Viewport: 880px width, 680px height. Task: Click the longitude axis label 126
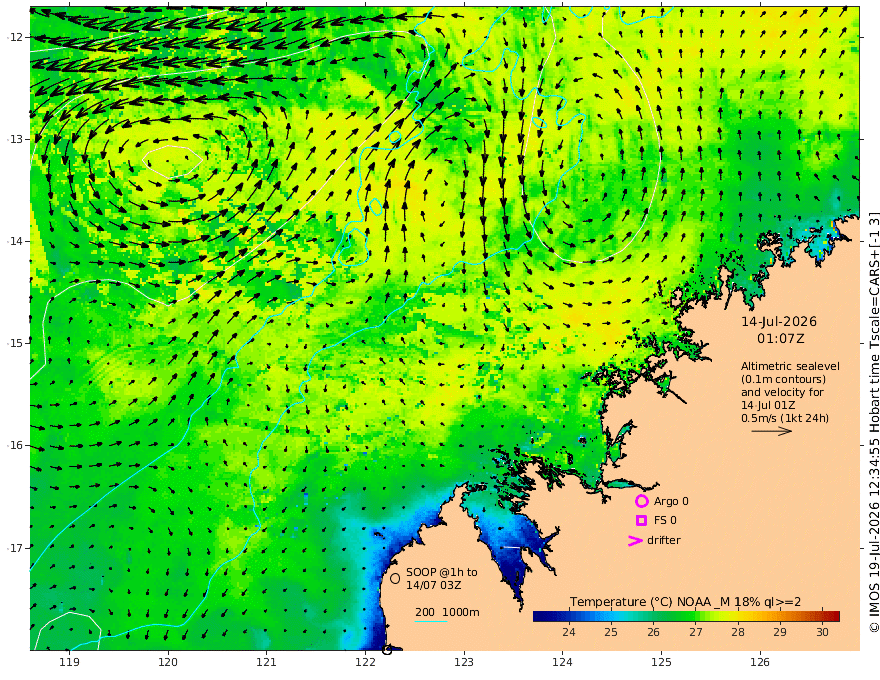[760, 662]
